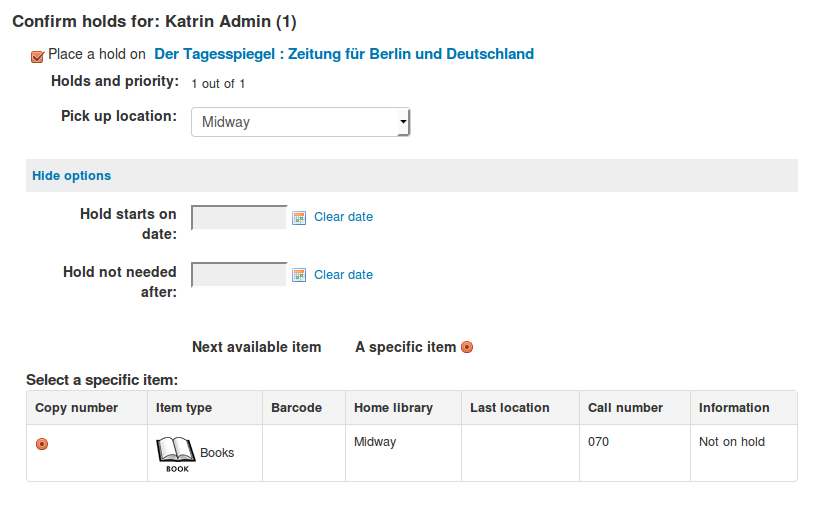The height and width of the screenshot is (507, 830).
Task: Click the Last location column header
Action: tap(510, 408)
